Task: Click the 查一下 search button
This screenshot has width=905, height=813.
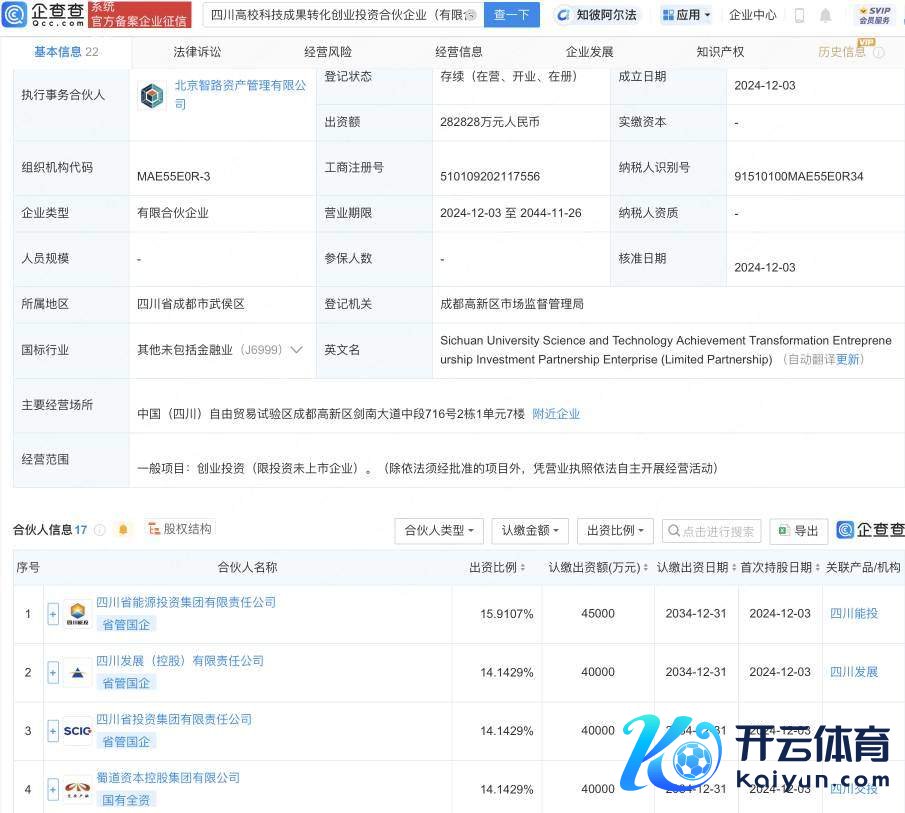Action: pos(511,15)
